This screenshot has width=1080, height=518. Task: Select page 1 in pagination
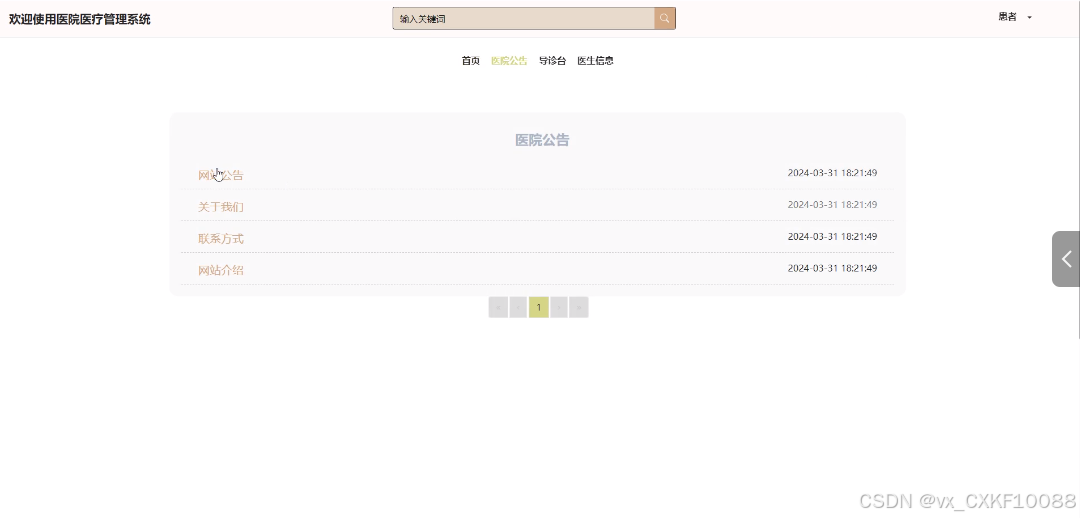(539, 307)
